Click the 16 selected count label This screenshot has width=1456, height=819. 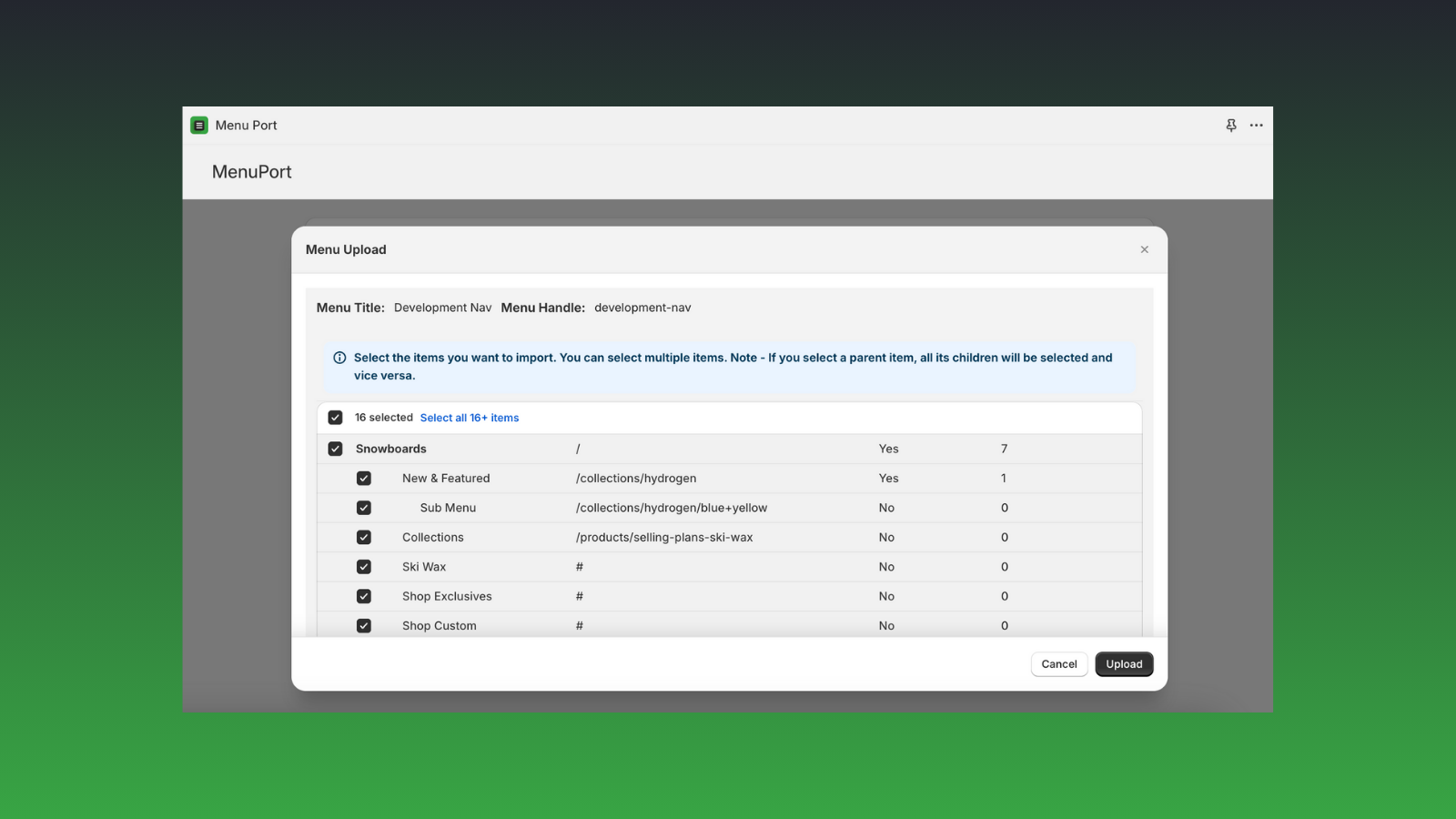point(384,418)
